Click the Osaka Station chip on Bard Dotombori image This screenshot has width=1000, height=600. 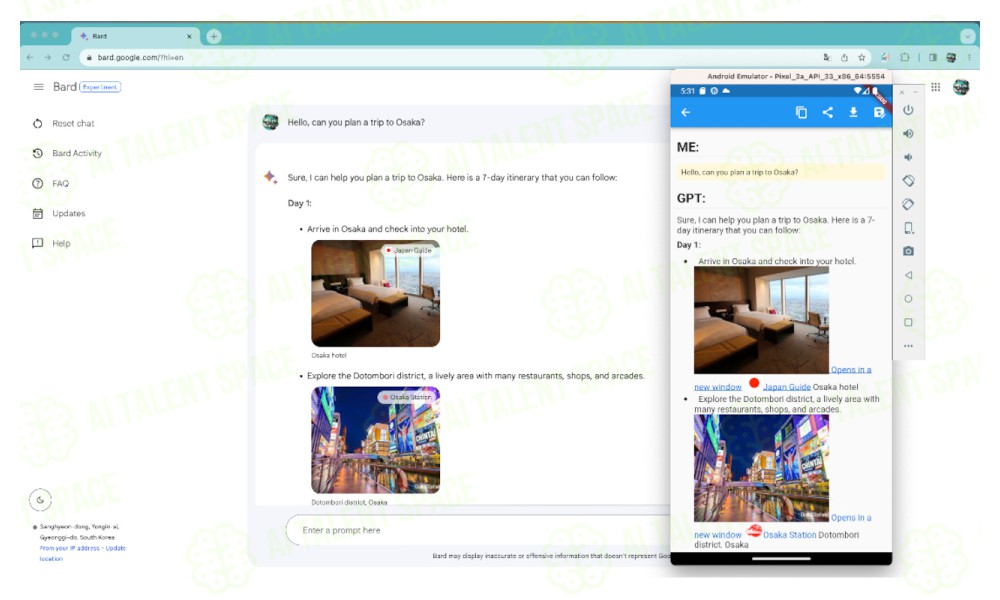point(407,397)
